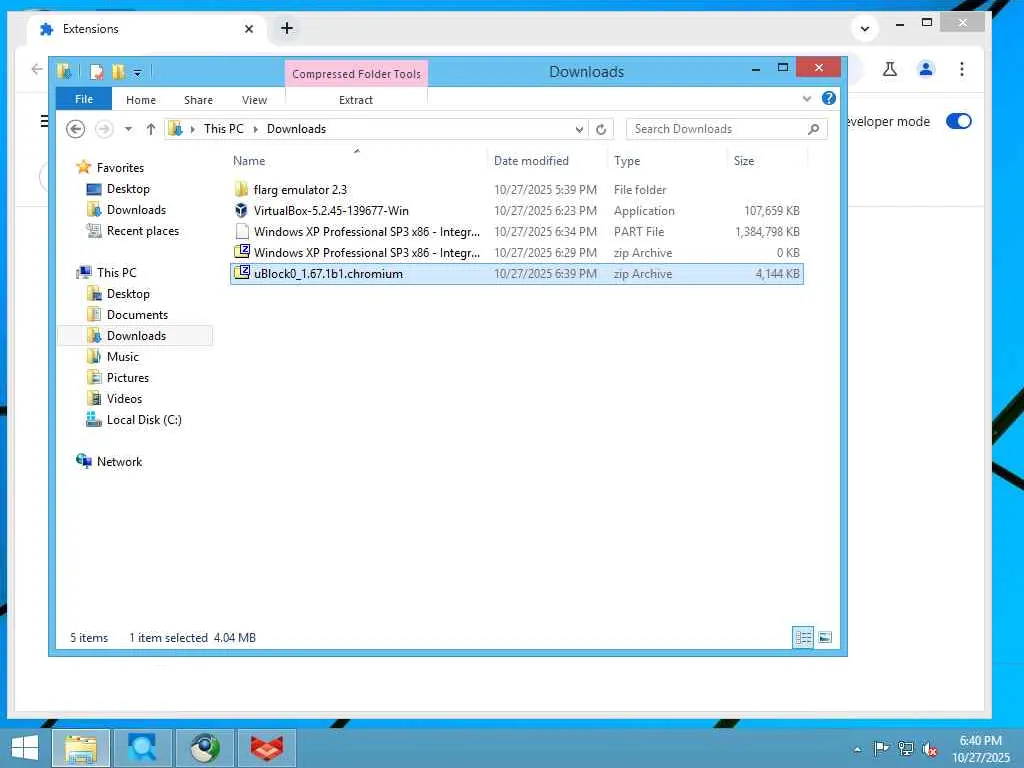Sort files by Size column header
This screenshot has width=1024, height=768.
click(x=767, y=161)
